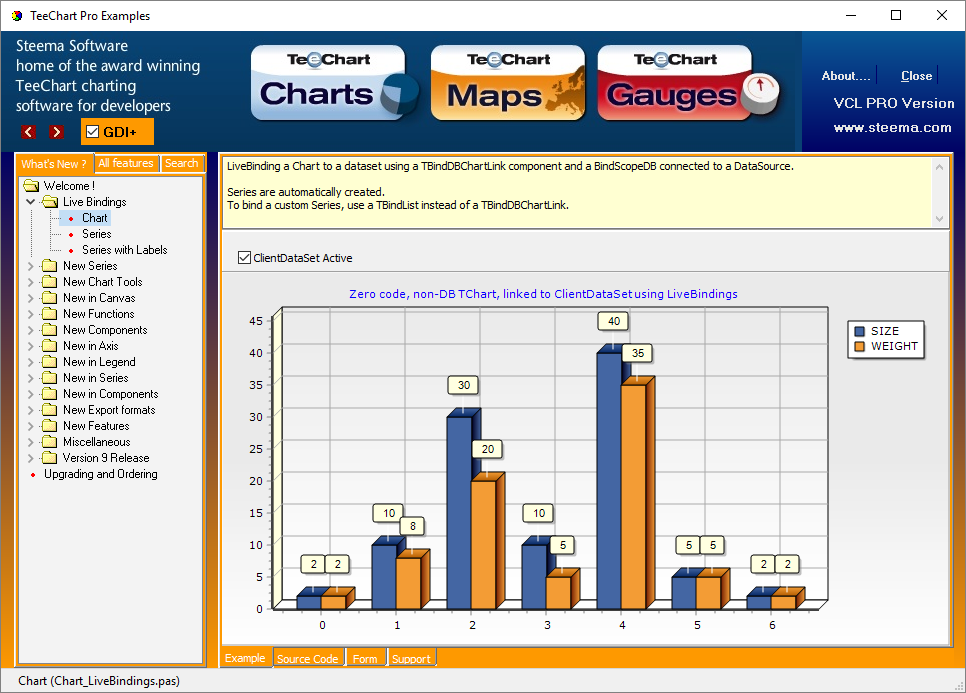Click the orange WEIGHT bar labeled 35
Screen dimensions: 966x693
point(633,496)
